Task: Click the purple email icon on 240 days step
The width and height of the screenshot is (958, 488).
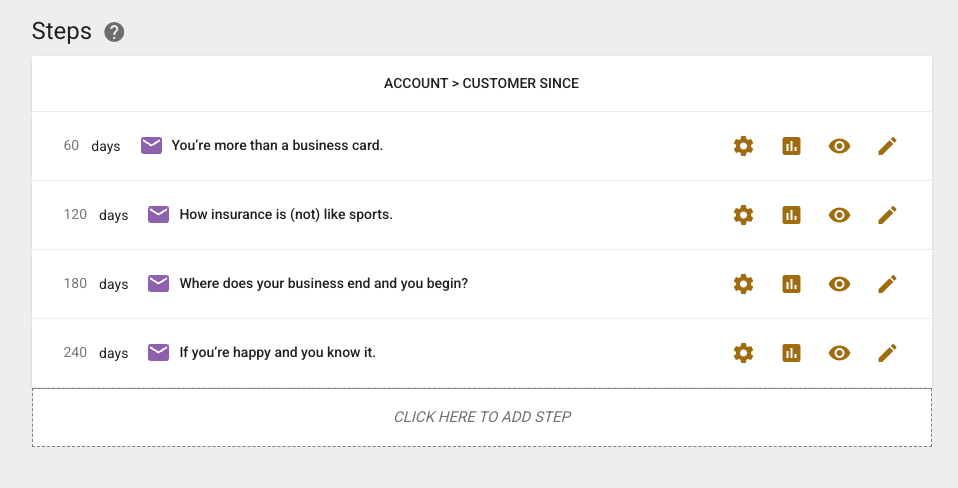Action: (158, 352)
